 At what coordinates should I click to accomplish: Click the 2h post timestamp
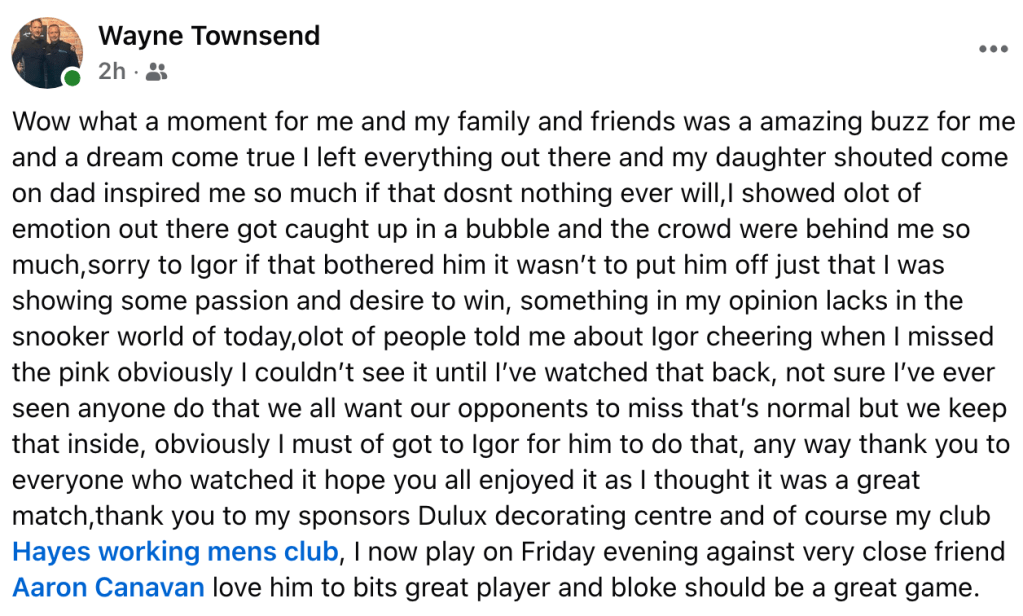click(x=111, y=71)
